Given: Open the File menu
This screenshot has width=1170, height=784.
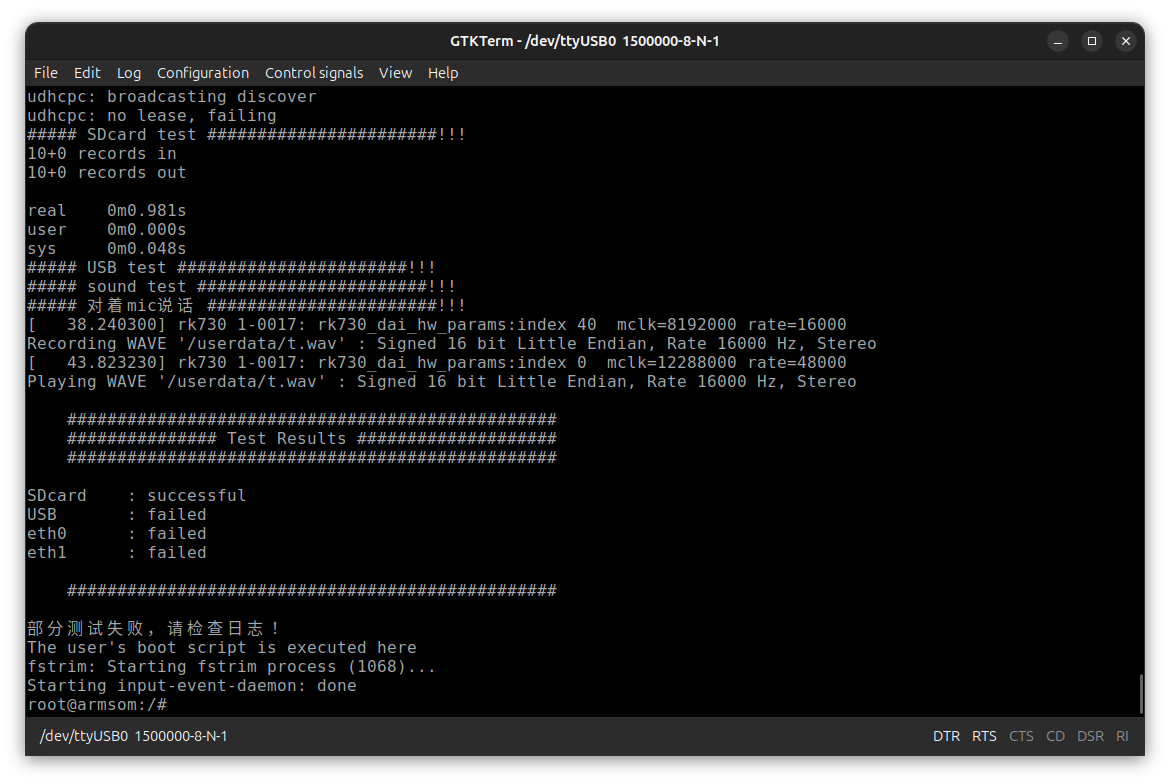Looking at the screenshot, I should click(x=46, y=73).
